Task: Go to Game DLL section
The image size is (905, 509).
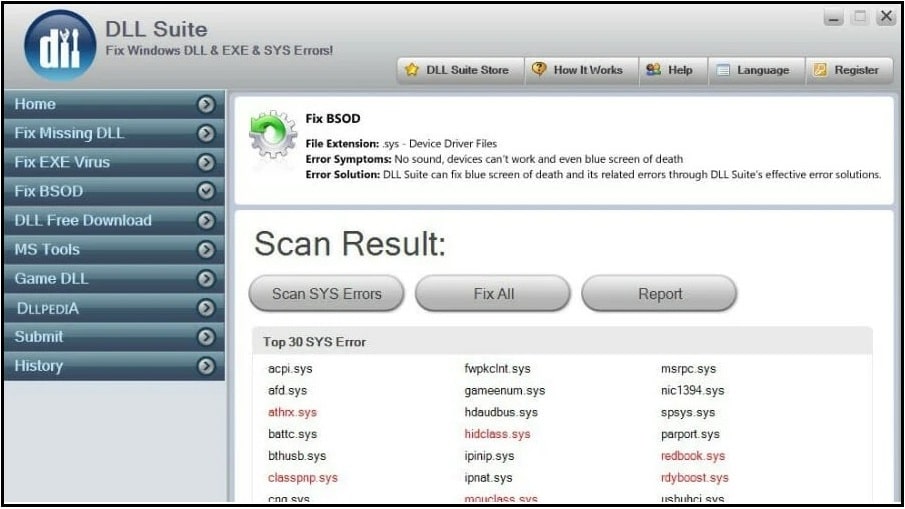Action: point(114,279)
